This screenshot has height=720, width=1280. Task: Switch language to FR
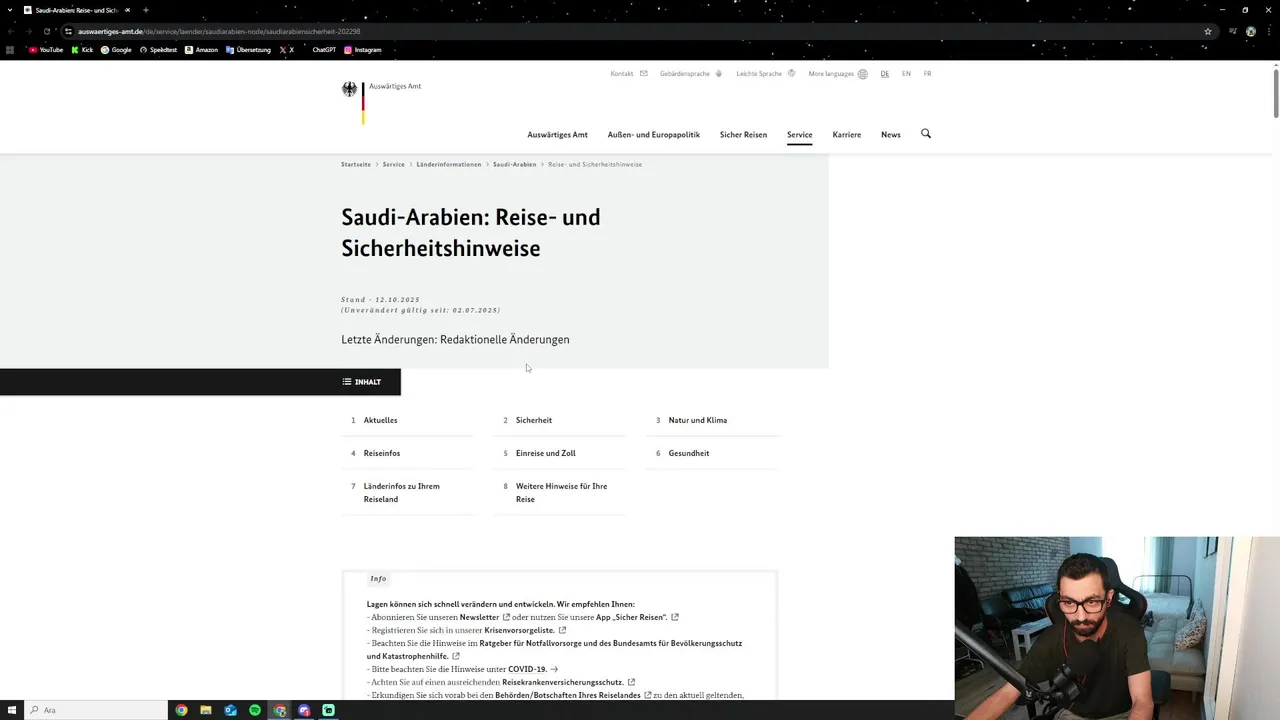[x=927, y=74]
